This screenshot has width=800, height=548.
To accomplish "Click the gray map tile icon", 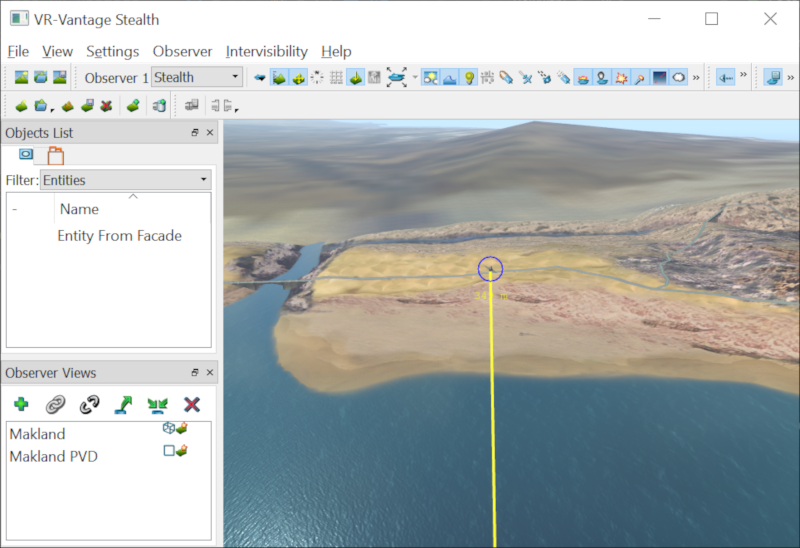I will 374,78.
